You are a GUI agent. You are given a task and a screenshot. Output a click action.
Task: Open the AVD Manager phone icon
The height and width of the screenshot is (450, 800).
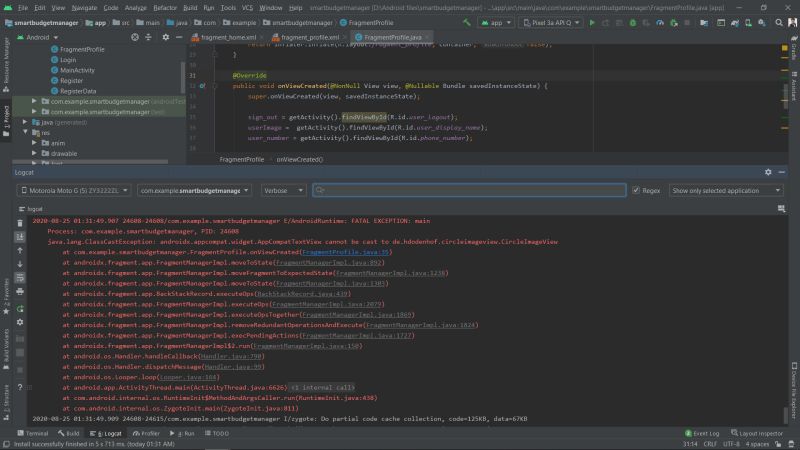748,23
